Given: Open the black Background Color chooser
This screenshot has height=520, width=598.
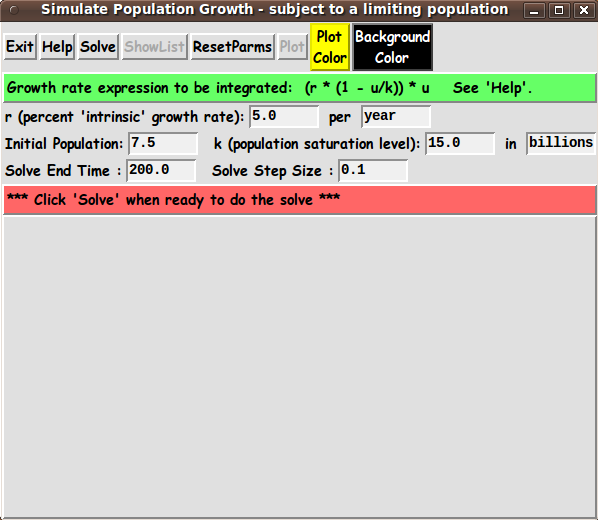Looking at the screenshot, I should pyautogui.click(x=392, y=47).
